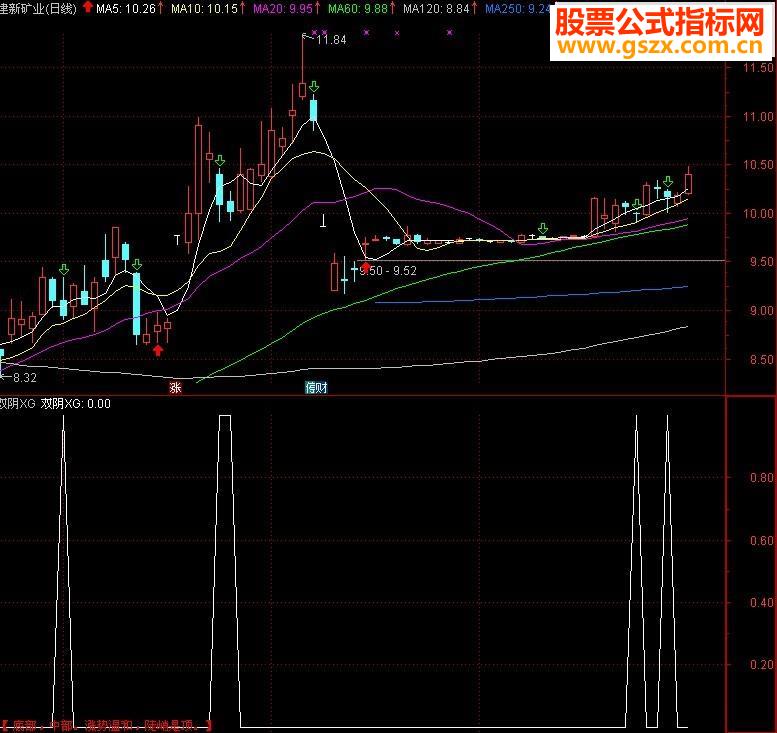Select the blue MA250 label
The image size is (777, 733).
tap(518, 8)
